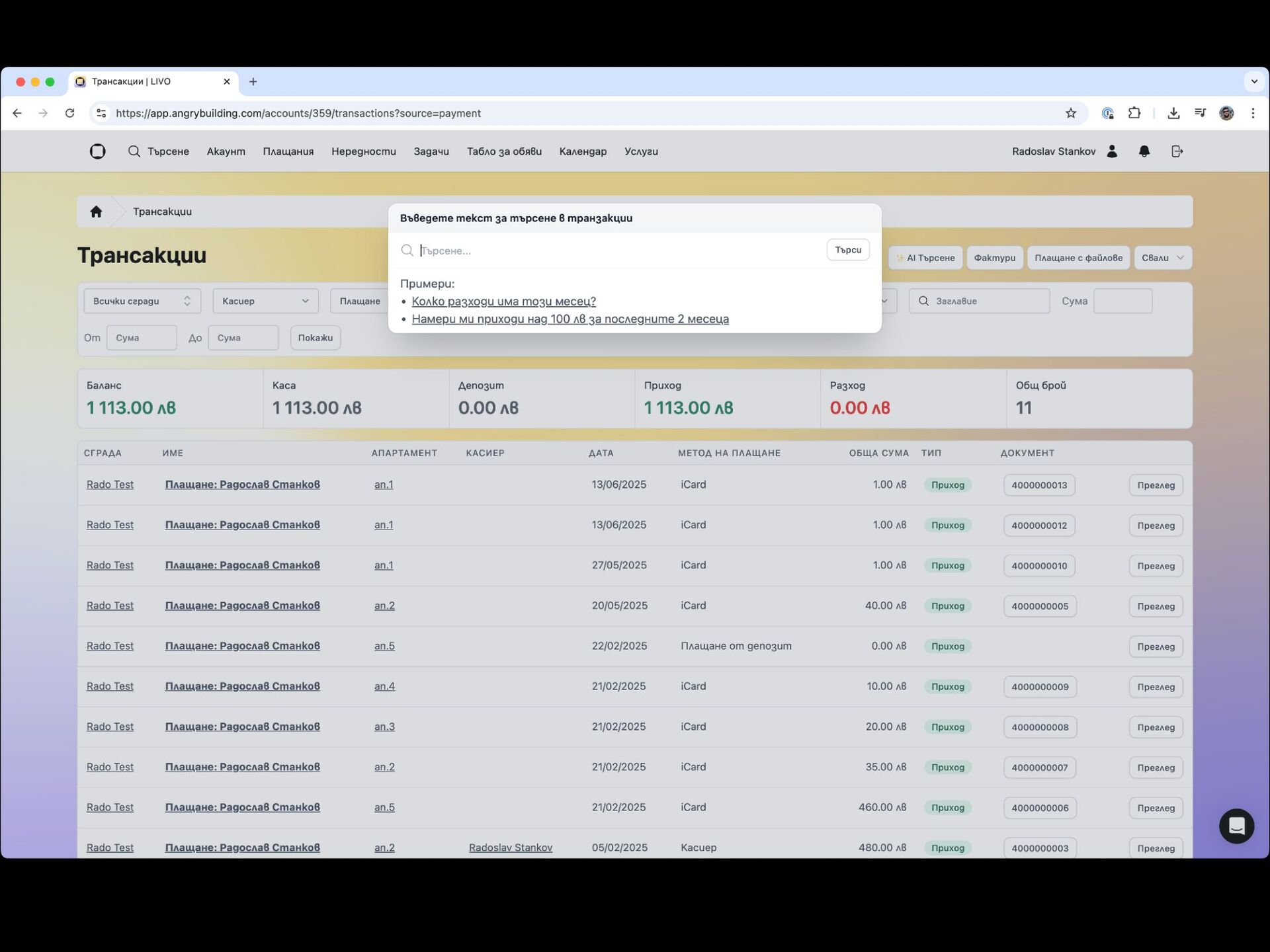1270x952 pixels.
Task: Open the Нередности menu item
Action: (x=363, y=151)
